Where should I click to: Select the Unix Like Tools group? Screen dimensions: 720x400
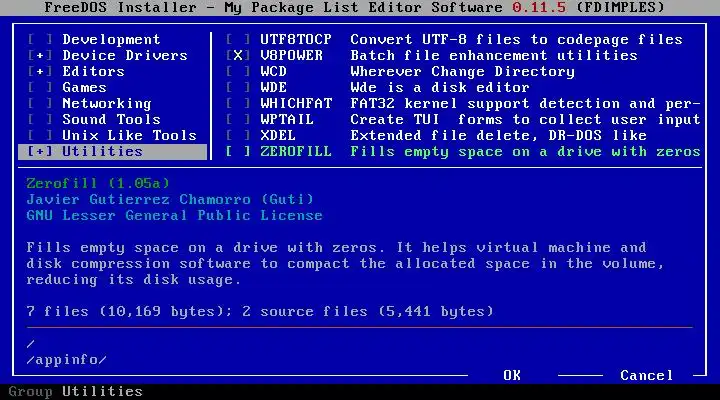pyautogui.click(x=129, y=135)
